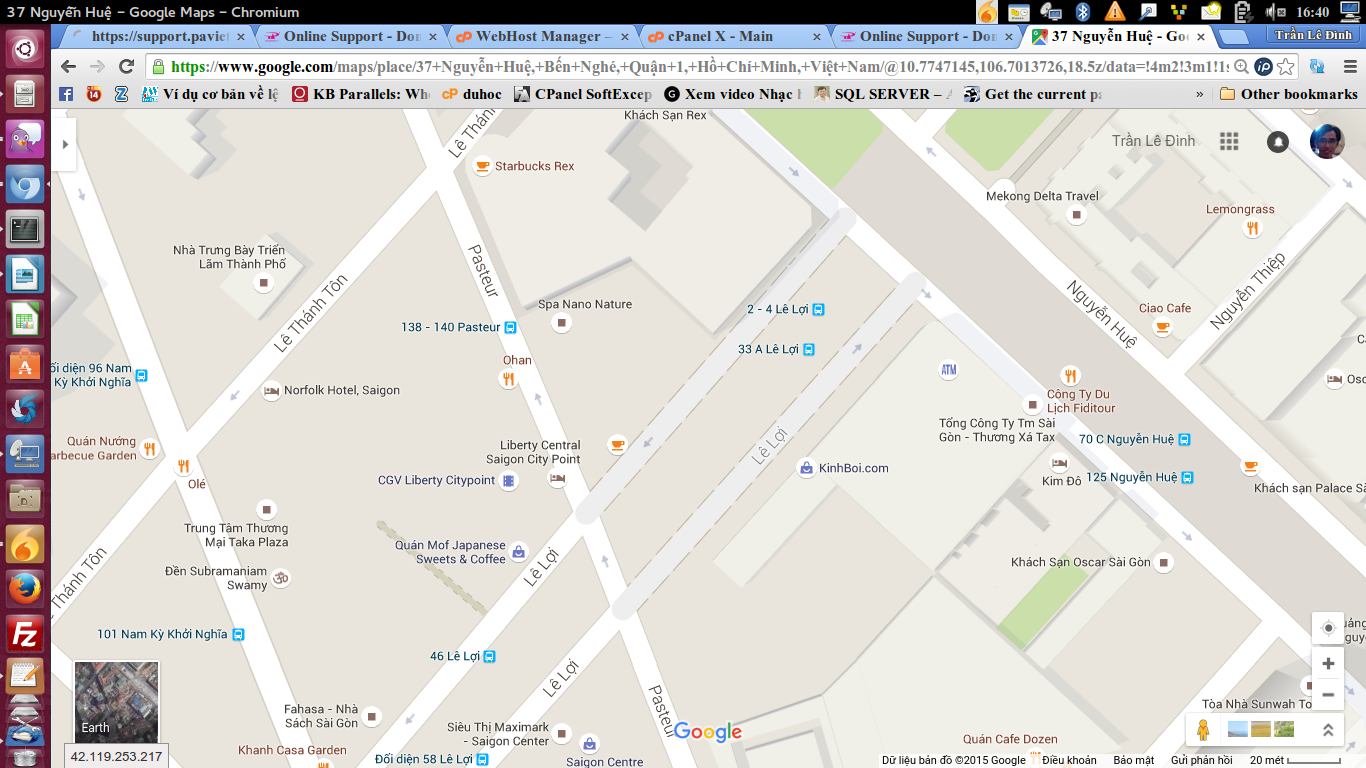Click the 46 Lê Lợi bus stop icon

(489, 657)
